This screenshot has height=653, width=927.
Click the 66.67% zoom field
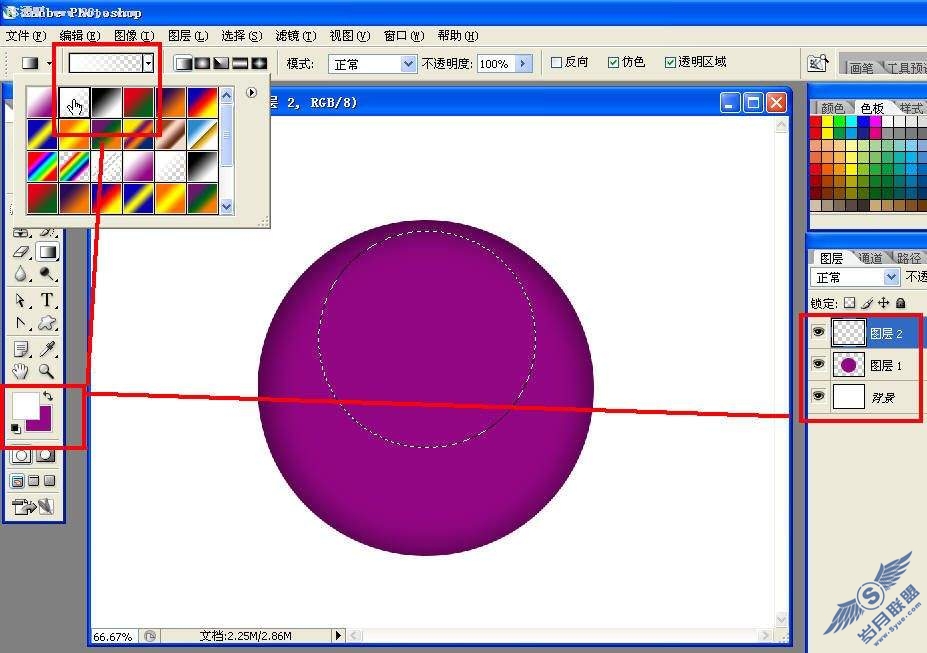point(113,636)
